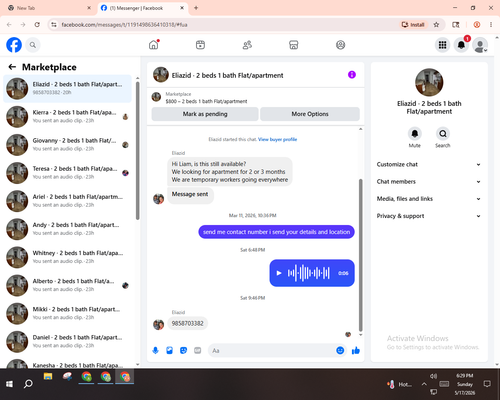Choose a GIF icon
Viewport: 500px width, 400px height.
pyautogui.click(x=197, y=350)
